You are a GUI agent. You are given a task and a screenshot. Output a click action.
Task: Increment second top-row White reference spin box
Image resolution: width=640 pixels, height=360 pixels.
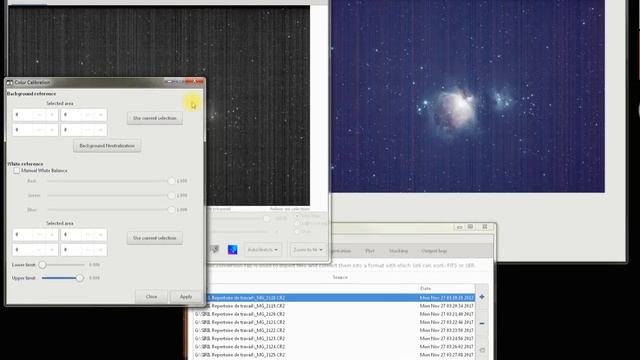pyautogui.click(x=100, y=235)
